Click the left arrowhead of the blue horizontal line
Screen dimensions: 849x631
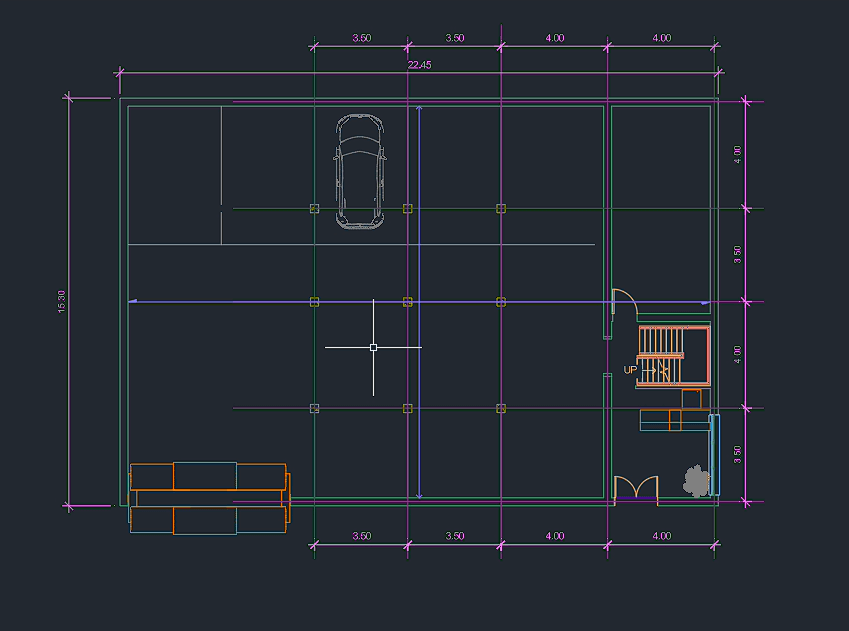[135, 301]
